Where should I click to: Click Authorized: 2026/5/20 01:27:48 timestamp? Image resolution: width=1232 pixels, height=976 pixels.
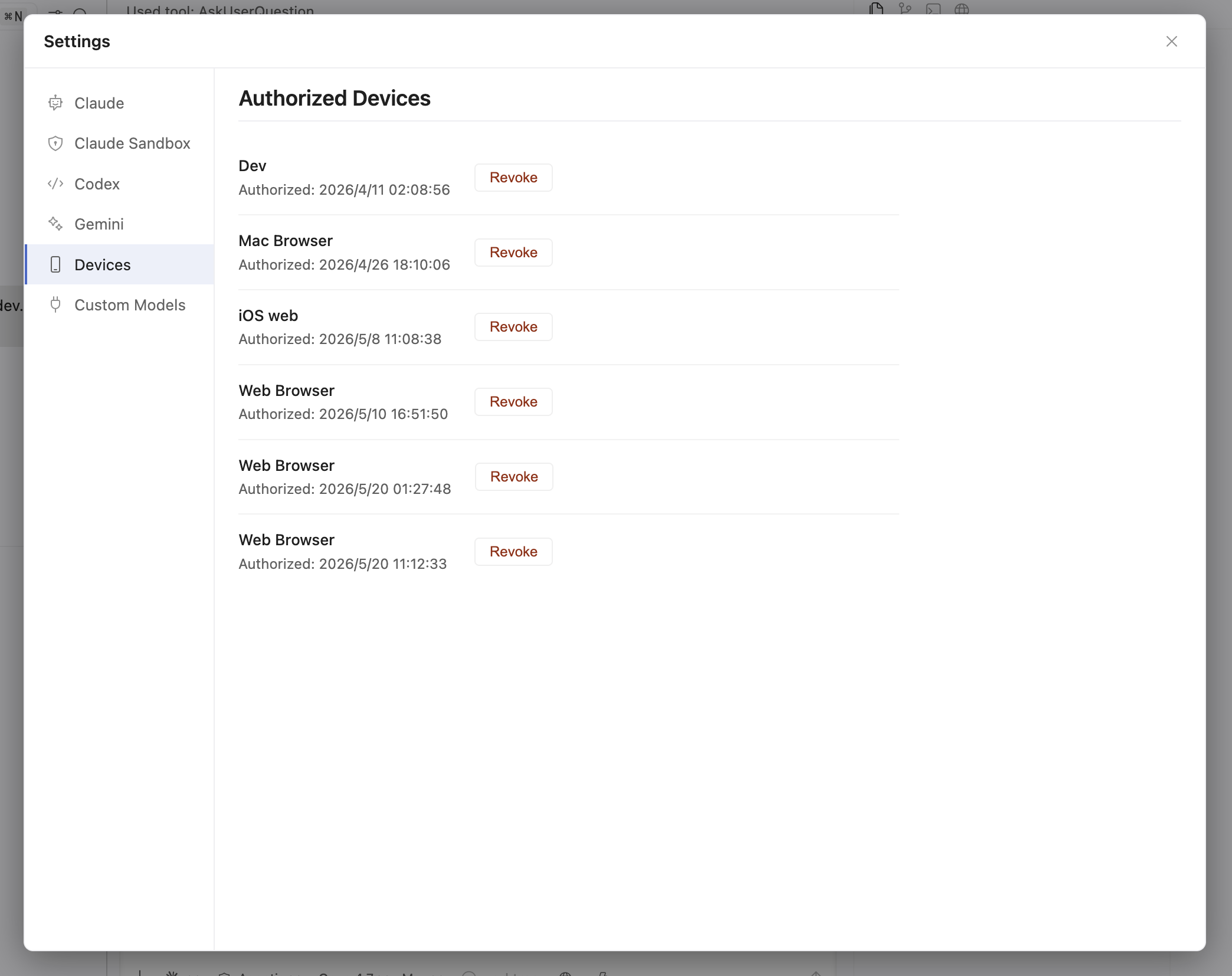coord(345,489)
